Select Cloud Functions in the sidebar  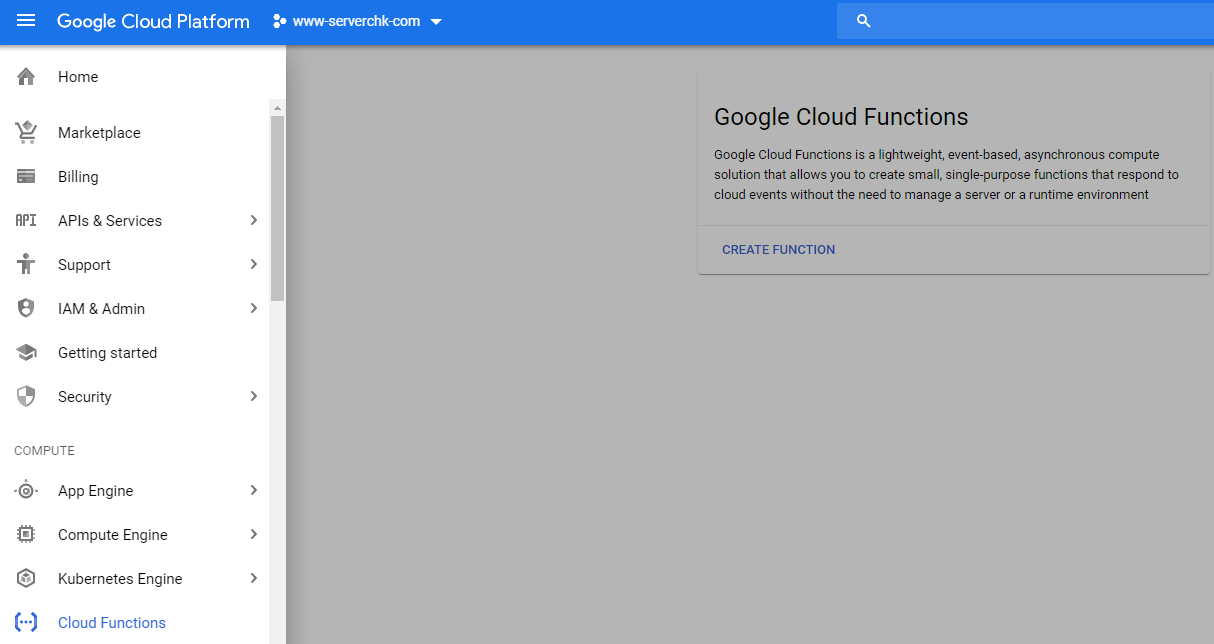(x=111, y=622)
